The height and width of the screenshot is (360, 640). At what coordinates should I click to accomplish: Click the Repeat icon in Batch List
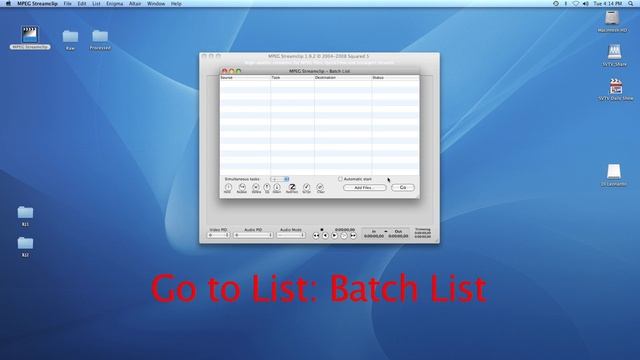tap(242, 188)
